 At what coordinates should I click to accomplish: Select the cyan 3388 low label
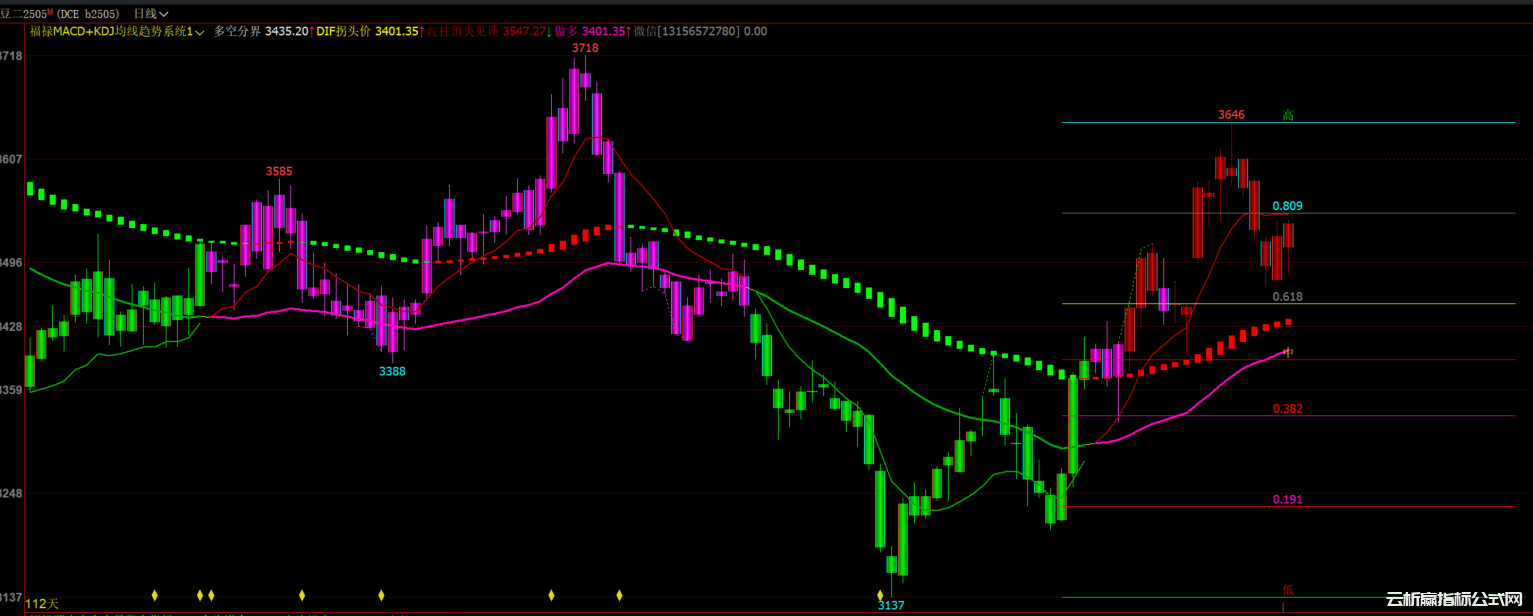coord(392,371)
